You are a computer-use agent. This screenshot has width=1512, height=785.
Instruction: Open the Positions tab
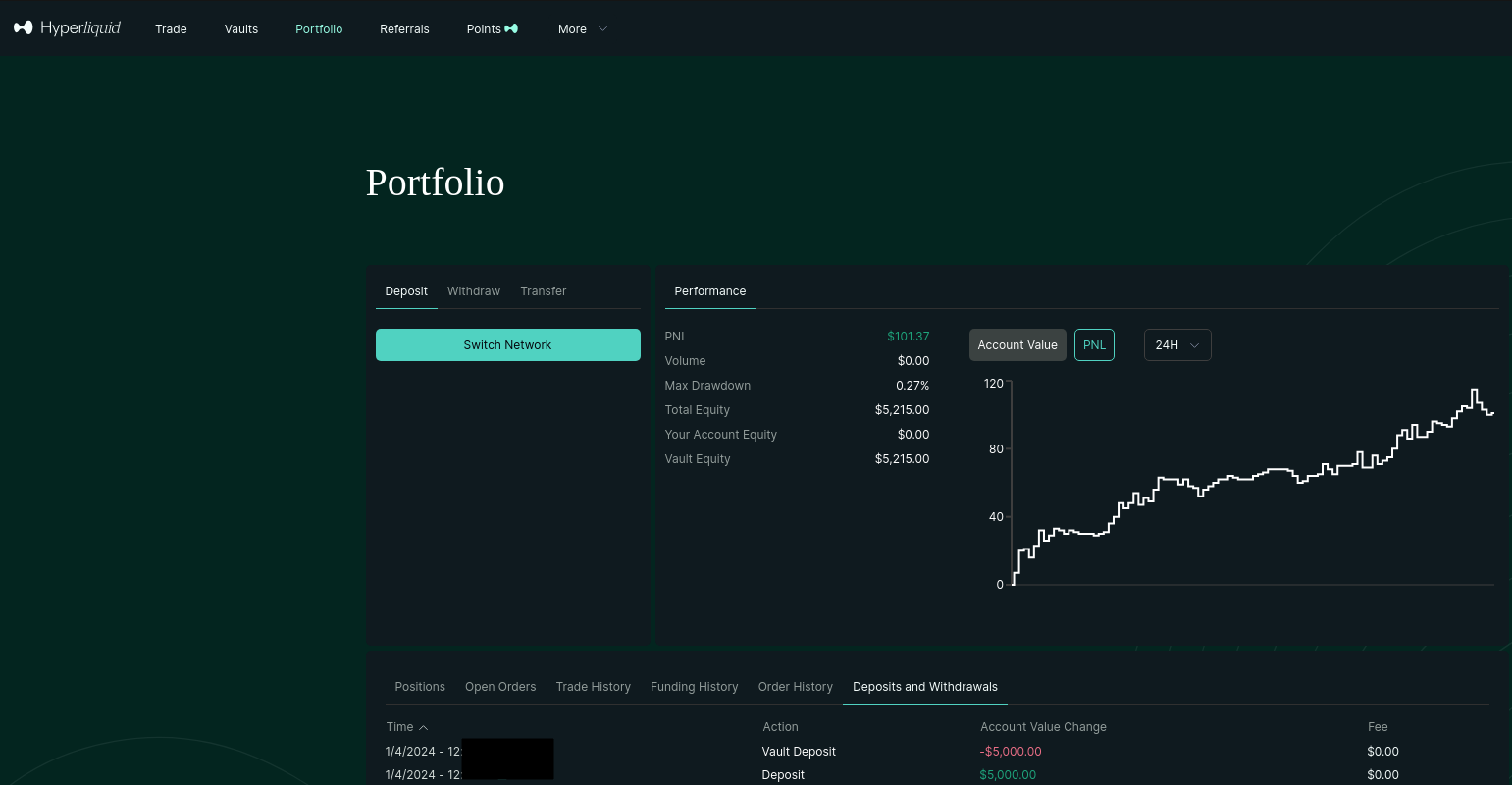coord(420,687)
